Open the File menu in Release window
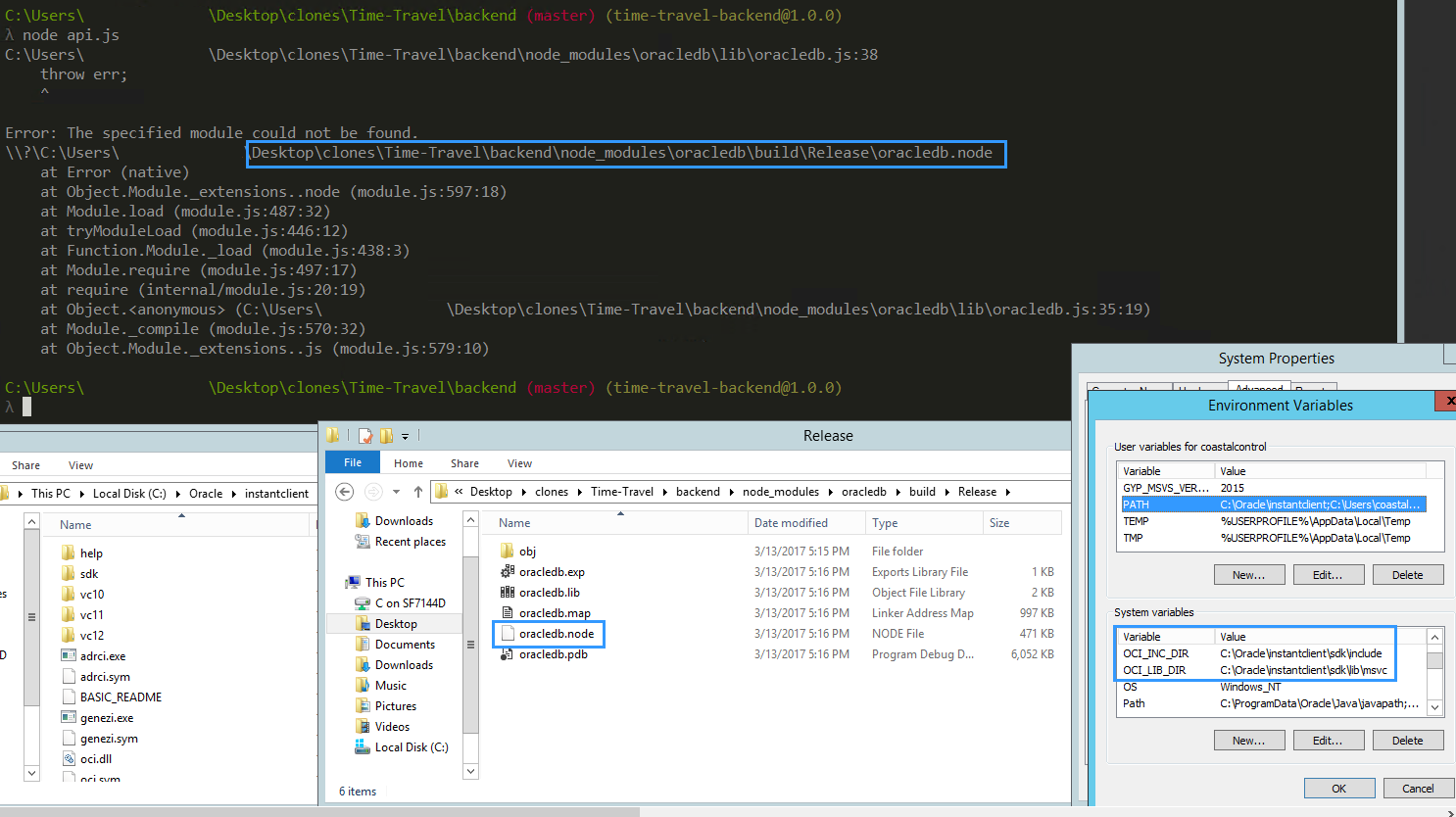 [353, 462]
